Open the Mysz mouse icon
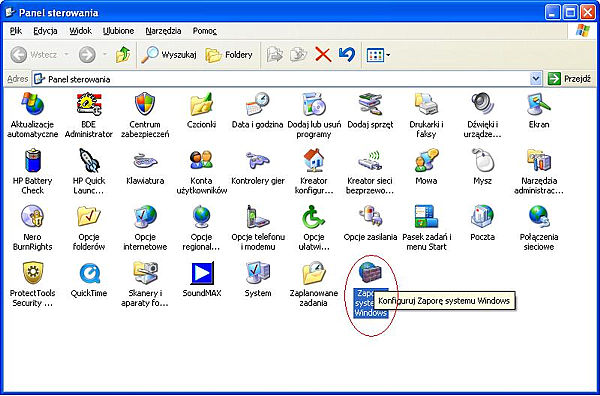 coord(482,160)
